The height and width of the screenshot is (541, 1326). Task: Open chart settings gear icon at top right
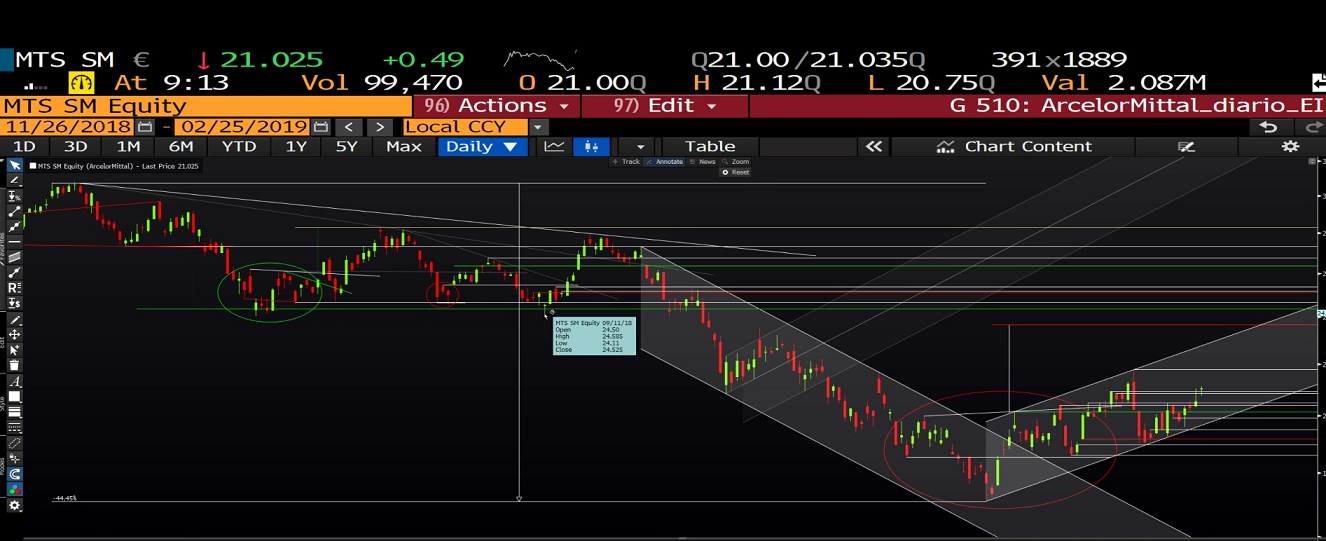pos(1290,146)
